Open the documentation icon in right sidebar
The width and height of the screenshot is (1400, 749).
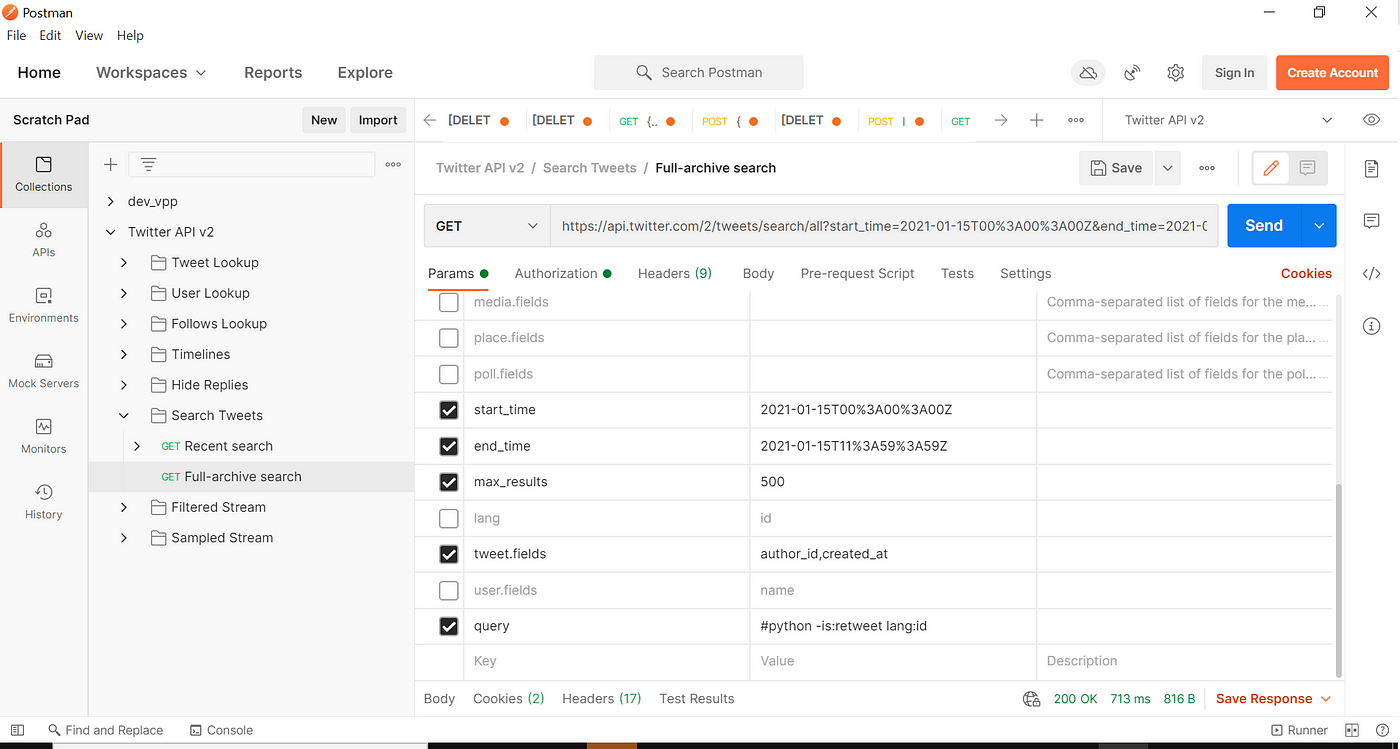point(1371,169)
